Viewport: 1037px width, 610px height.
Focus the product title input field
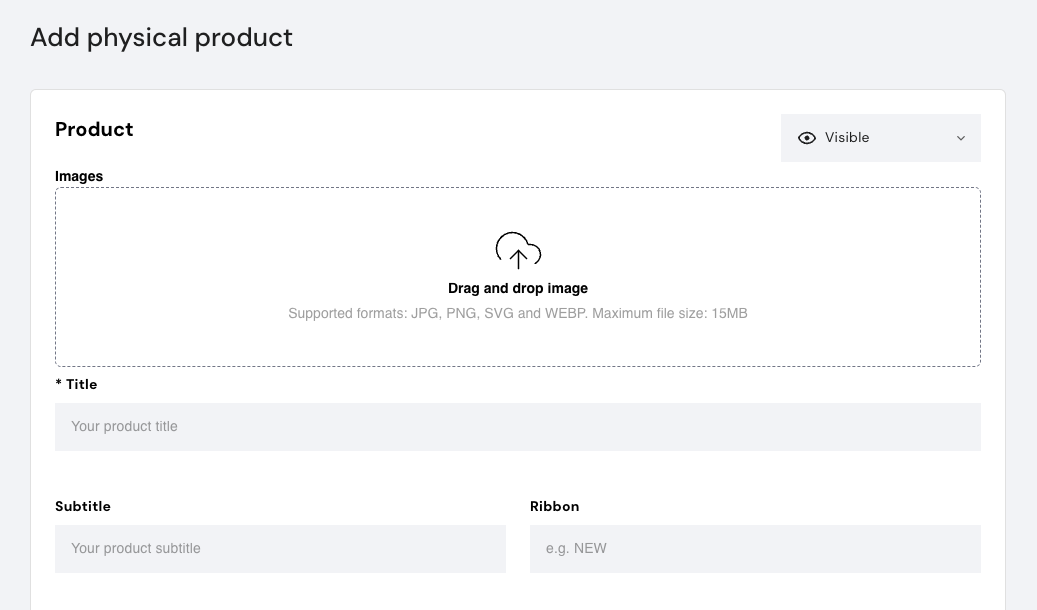pos(517,426)
